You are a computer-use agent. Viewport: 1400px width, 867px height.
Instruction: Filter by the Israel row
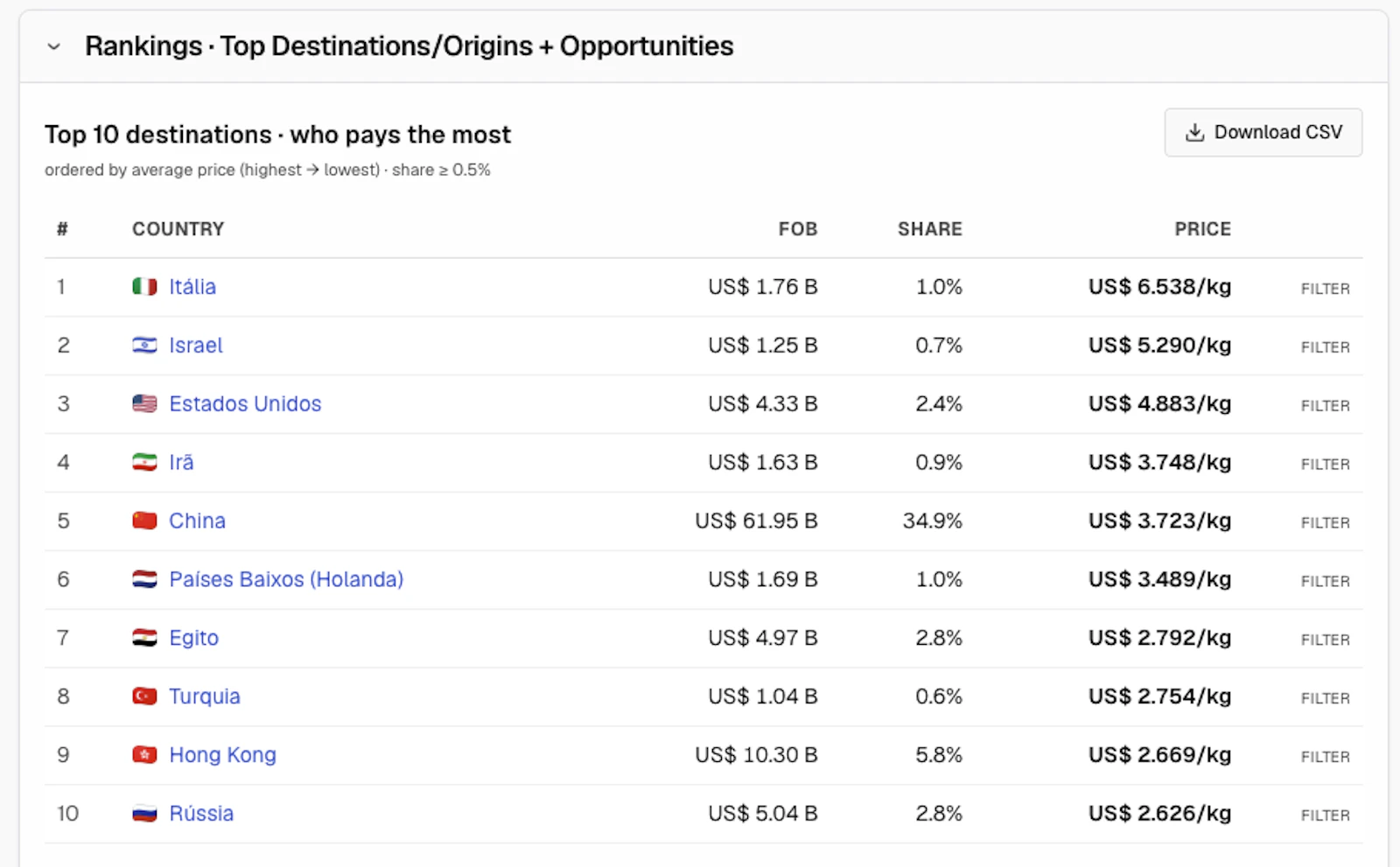pos(1325,347)
